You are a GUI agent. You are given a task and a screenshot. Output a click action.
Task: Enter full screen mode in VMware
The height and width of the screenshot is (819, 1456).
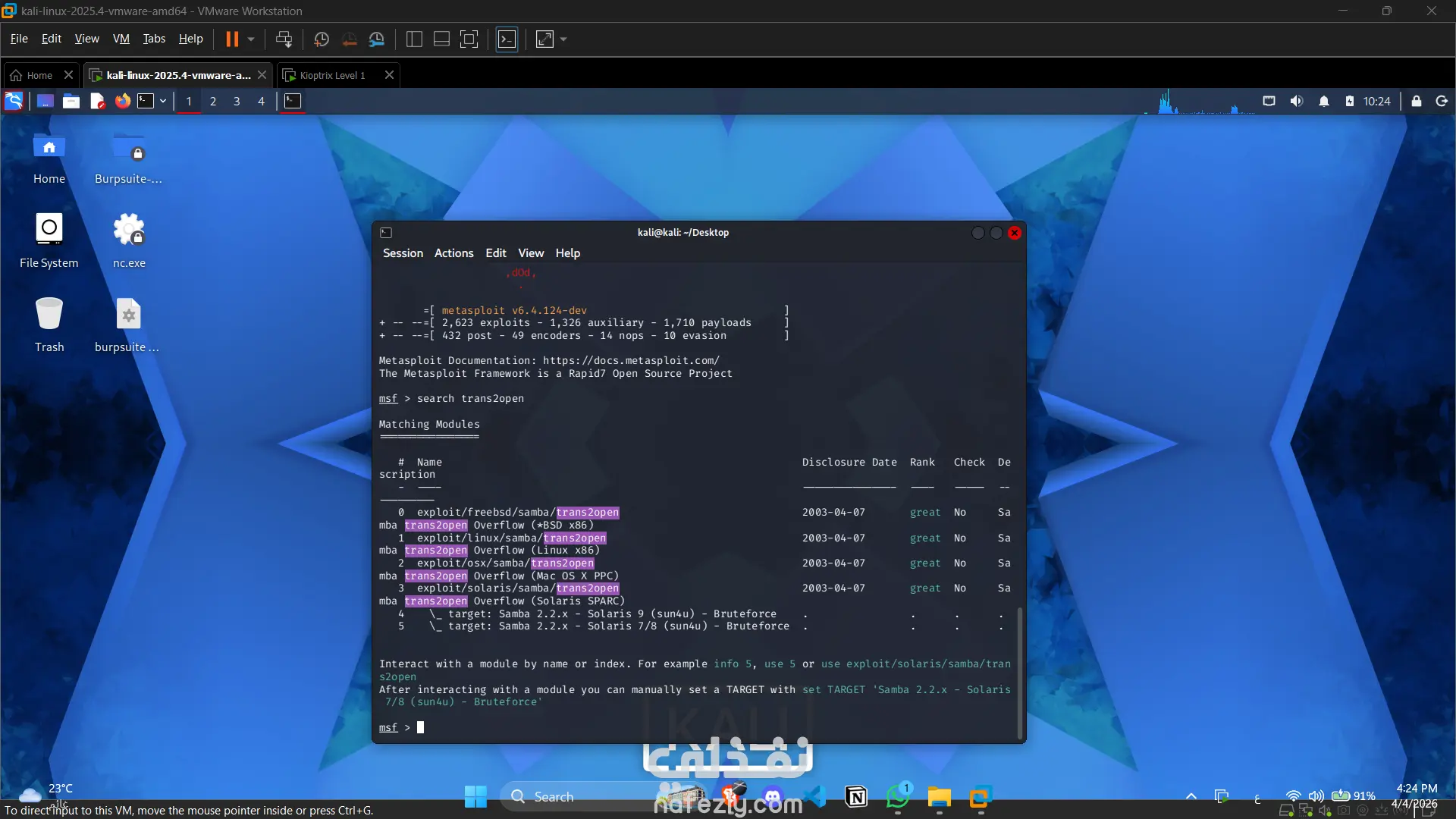coord(469,39)
